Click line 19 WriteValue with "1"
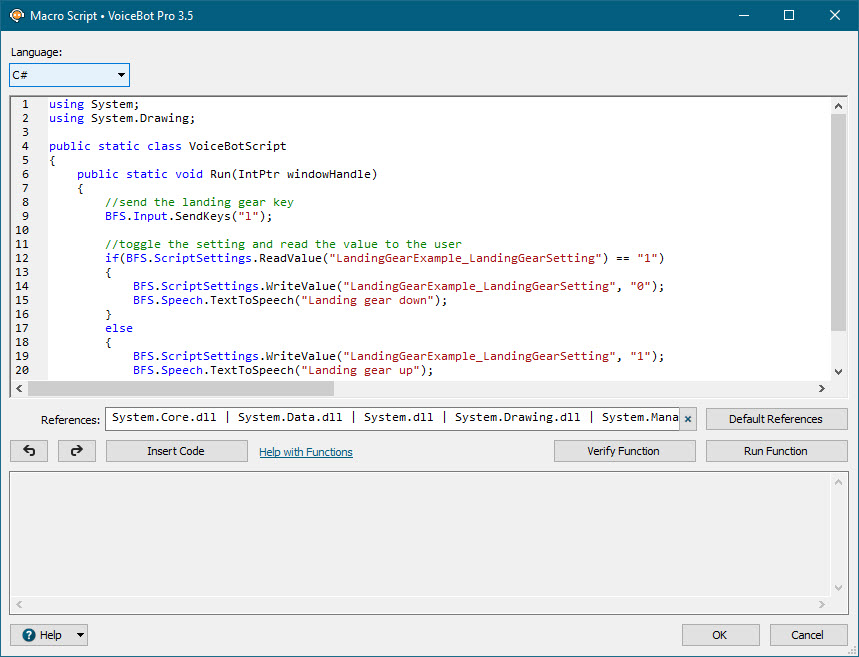859x657 pixels. 398,356
